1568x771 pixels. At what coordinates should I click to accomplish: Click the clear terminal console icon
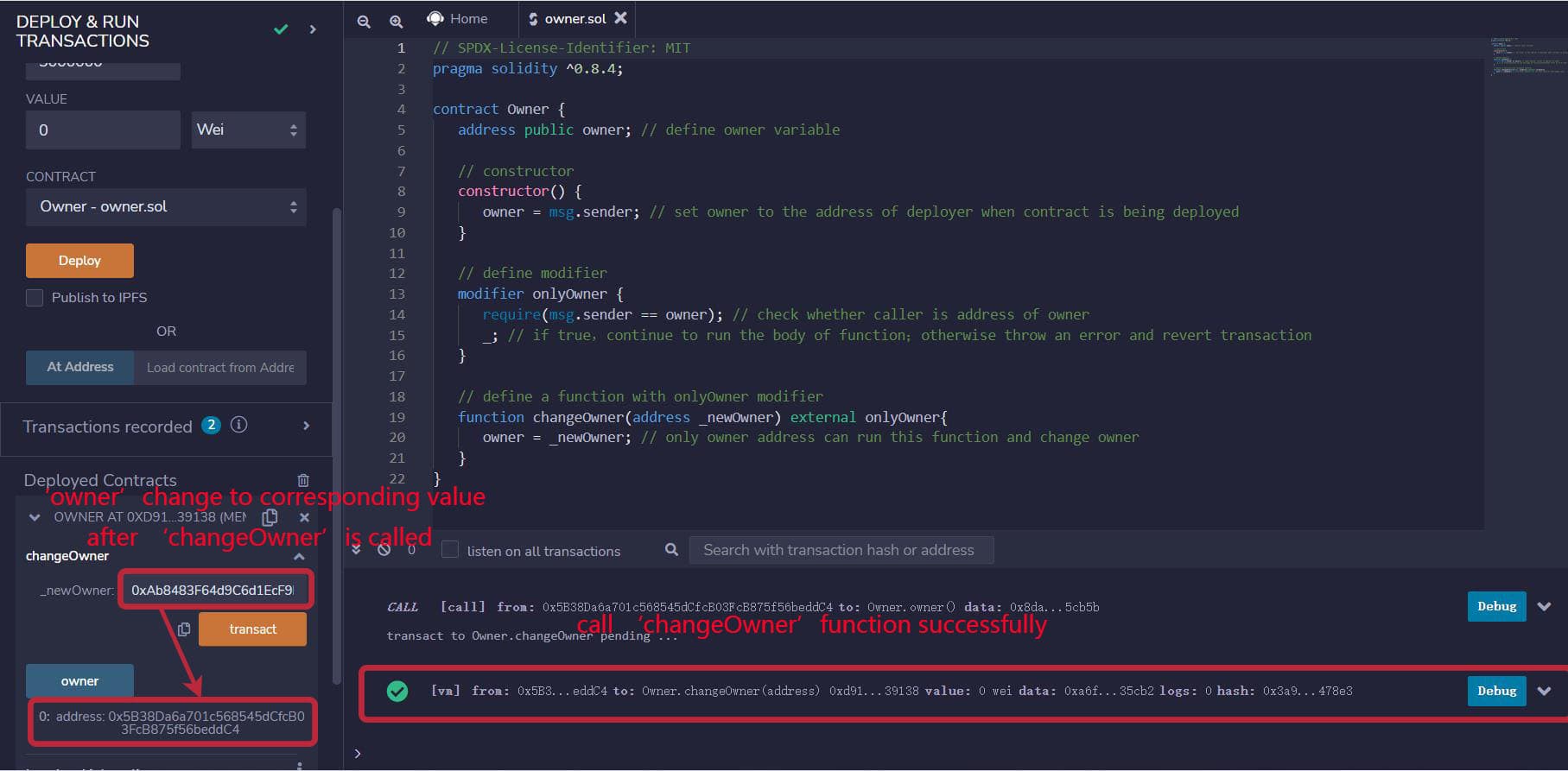point(384,549)
